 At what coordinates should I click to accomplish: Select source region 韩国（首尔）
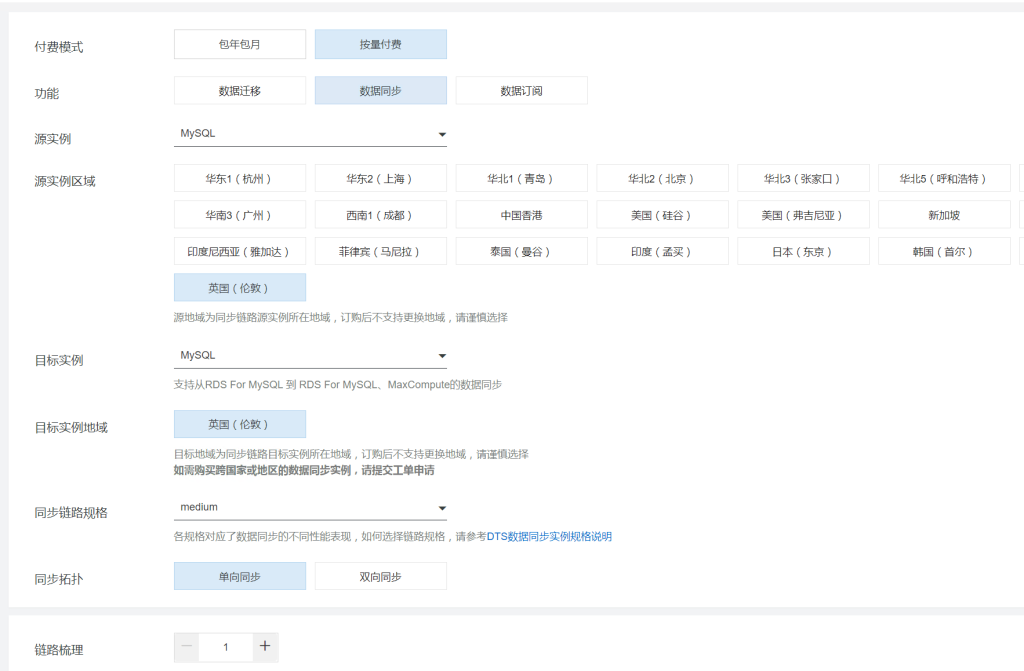[x=944, y=252]
